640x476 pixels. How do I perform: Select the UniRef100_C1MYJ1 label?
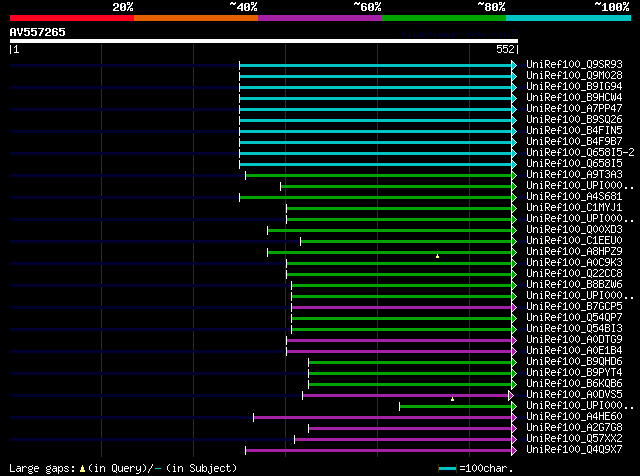point(574,208)
